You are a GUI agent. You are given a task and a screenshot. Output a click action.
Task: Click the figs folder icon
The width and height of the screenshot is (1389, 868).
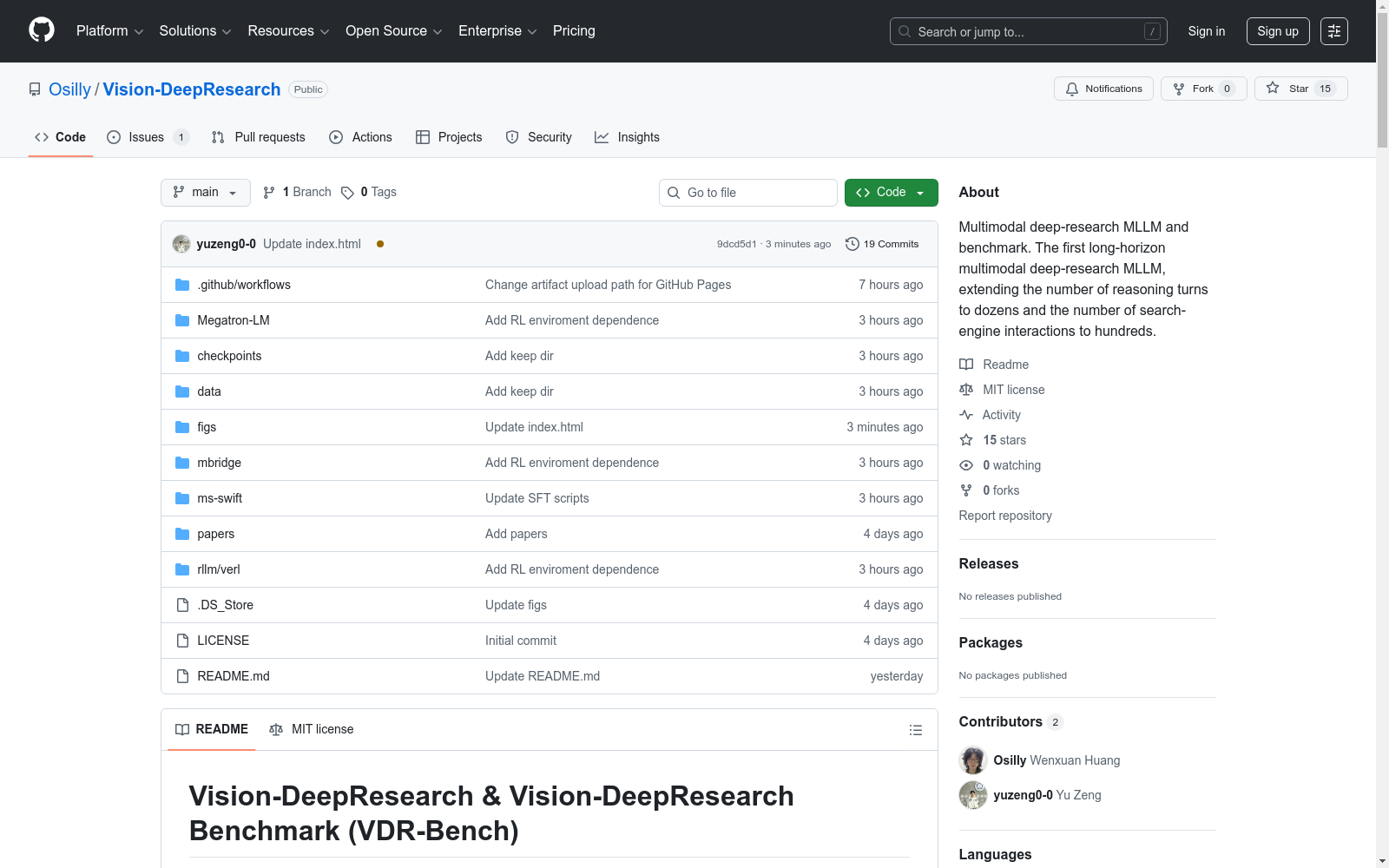182,427
